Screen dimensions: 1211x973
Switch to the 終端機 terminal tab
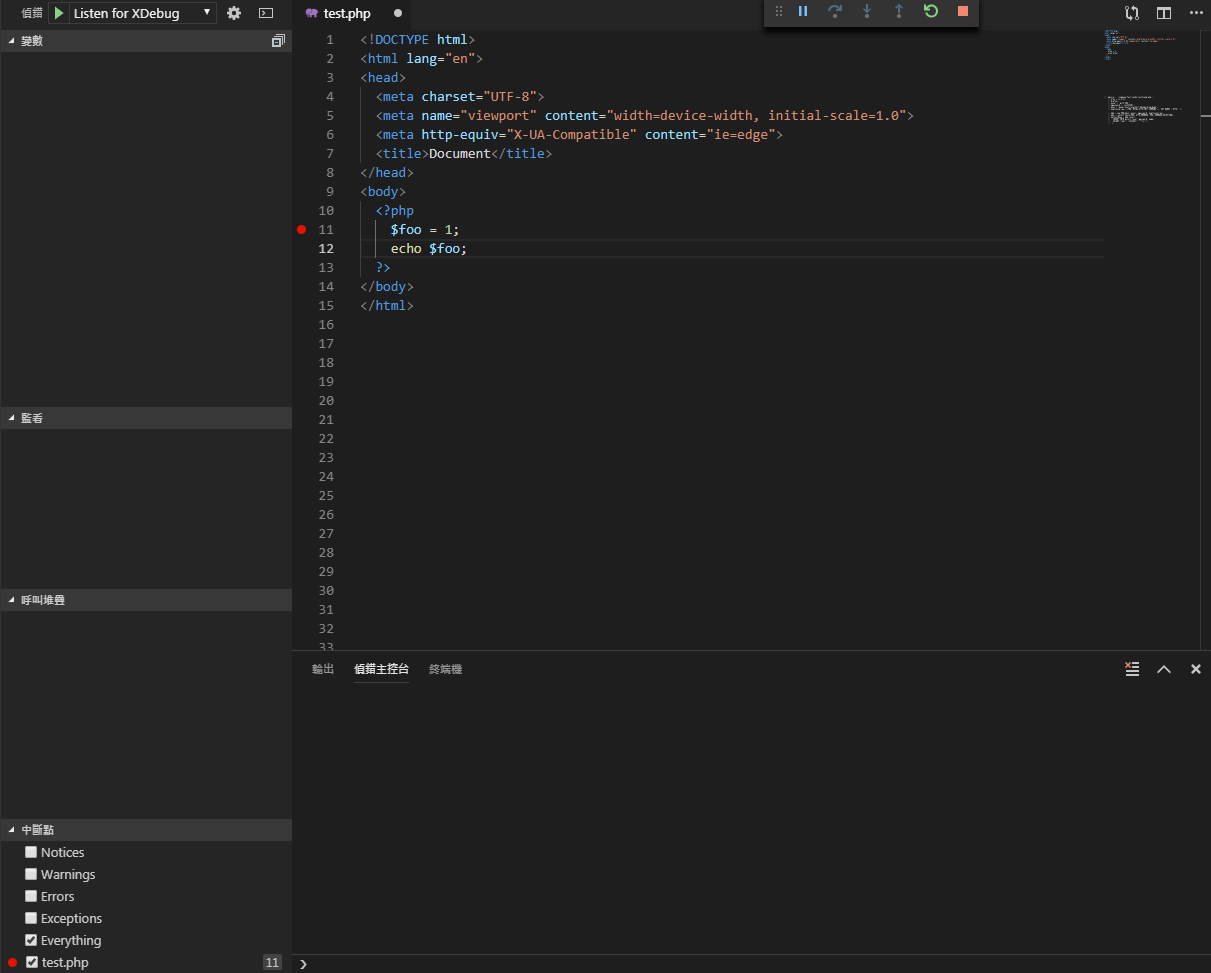445,669
